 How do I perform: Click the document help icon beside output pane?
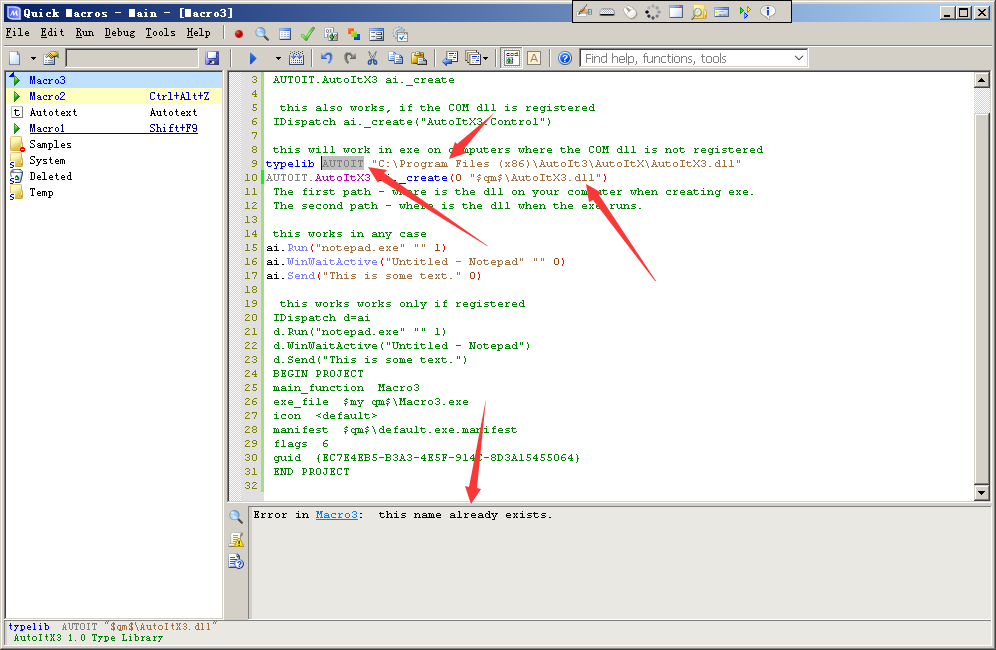click(x=236, y=562)
